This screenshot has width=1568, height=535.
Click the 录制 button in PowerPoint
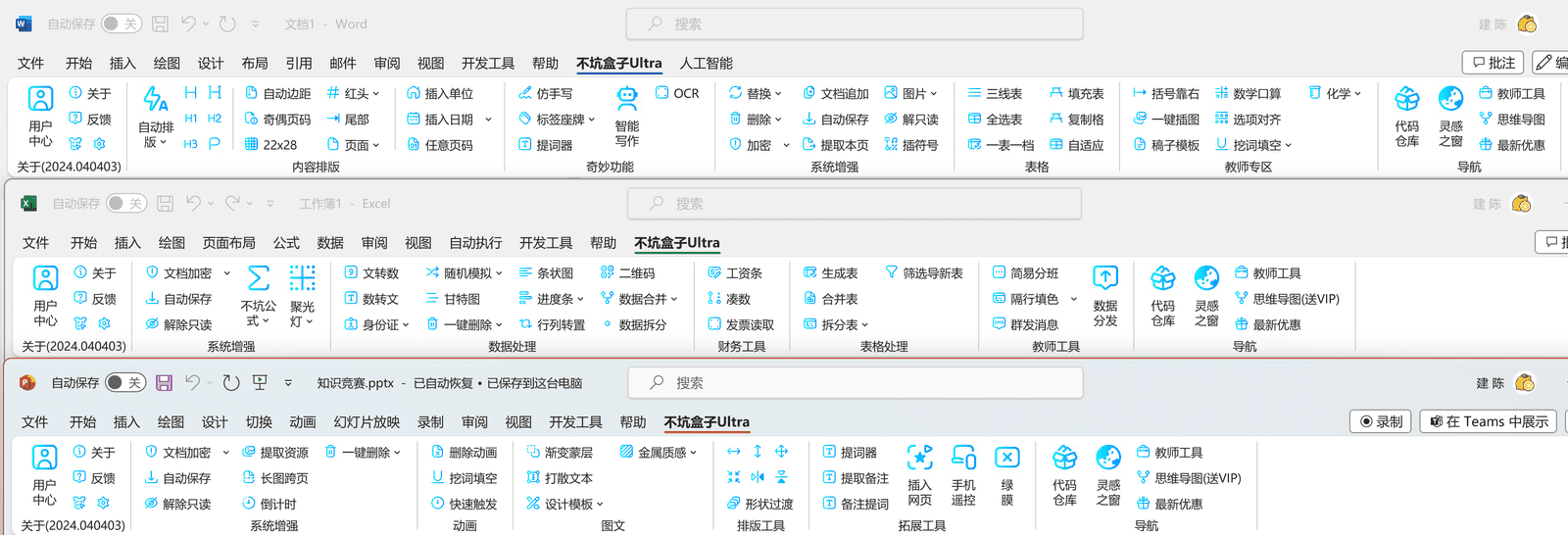click(1382, 421)
